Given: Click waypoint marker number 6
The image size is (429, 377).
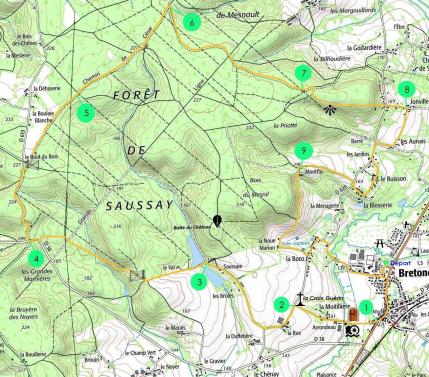Looking at the screenshot, I should point(192,23).
